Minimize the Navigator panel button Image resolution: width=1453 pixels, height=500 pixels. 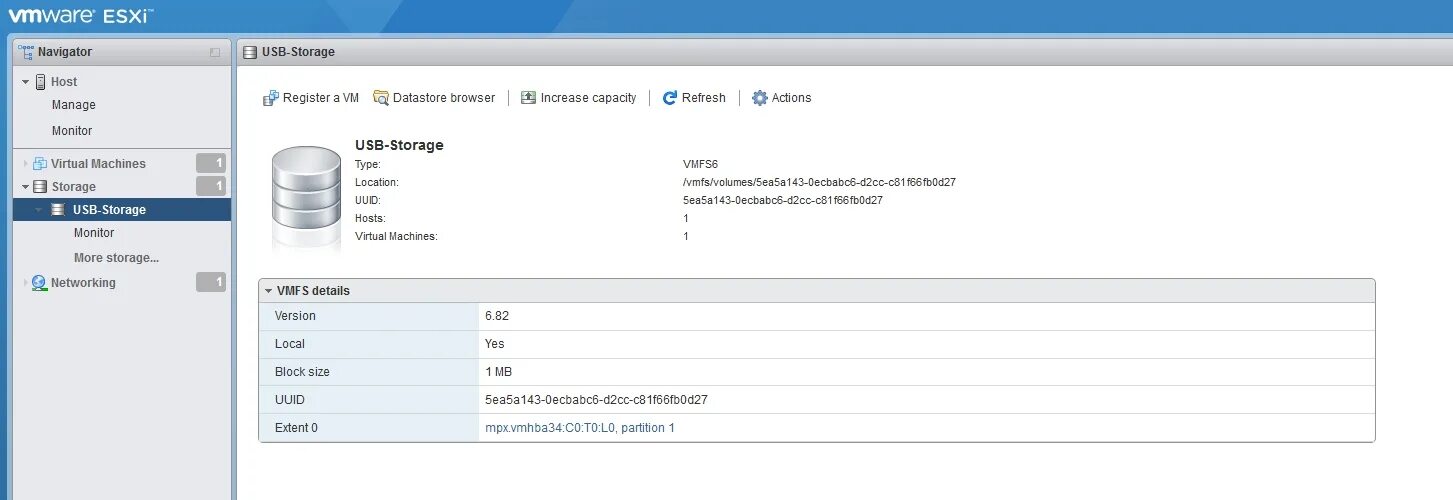point(215,52)
